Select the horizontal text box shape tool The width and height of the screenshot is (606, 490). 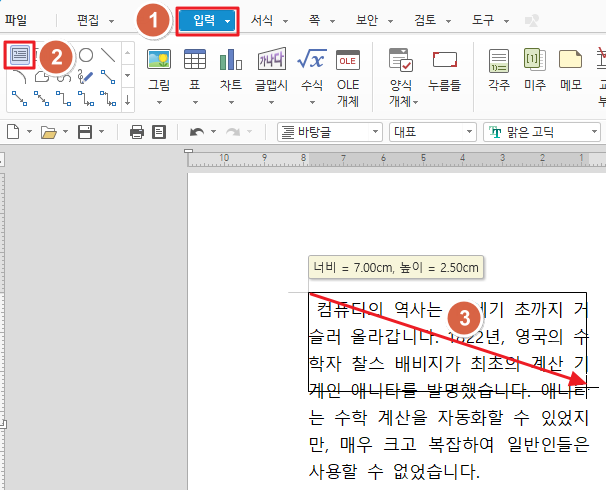[x=20, y=55]
